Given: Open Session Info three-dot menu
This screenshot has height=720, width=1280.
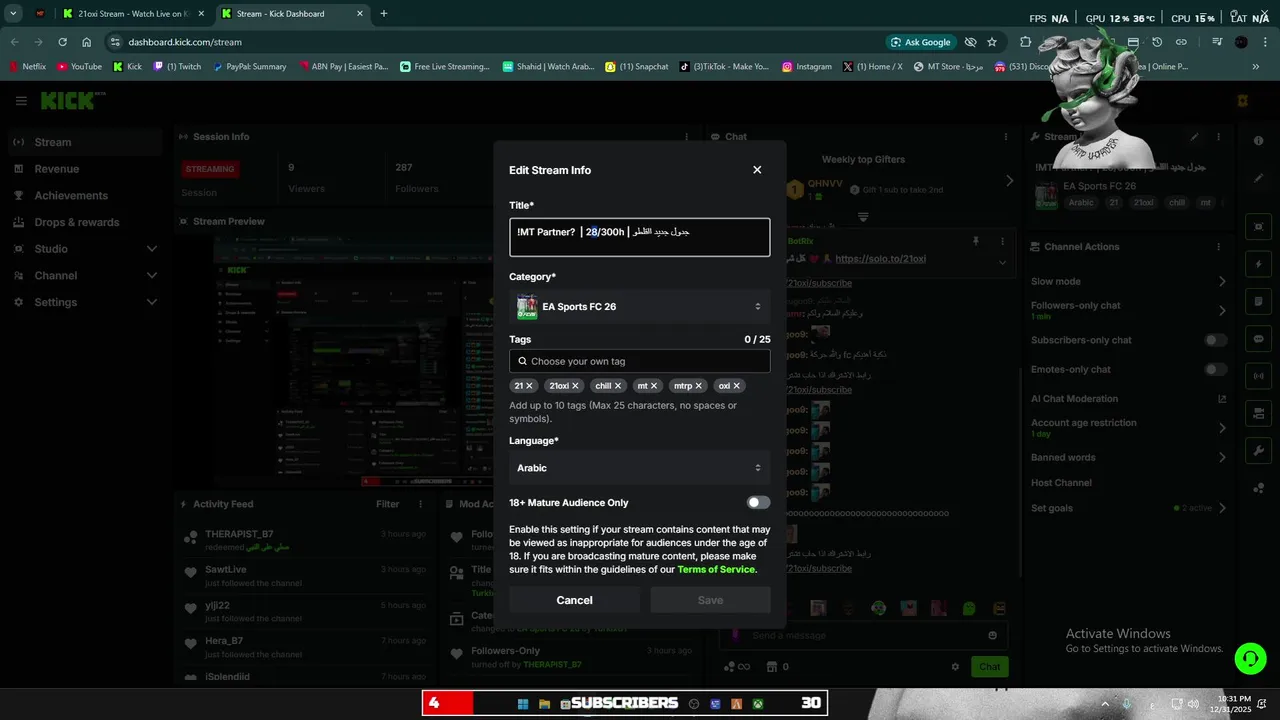Looking at the screenshot, I should [x=686, y=137].
